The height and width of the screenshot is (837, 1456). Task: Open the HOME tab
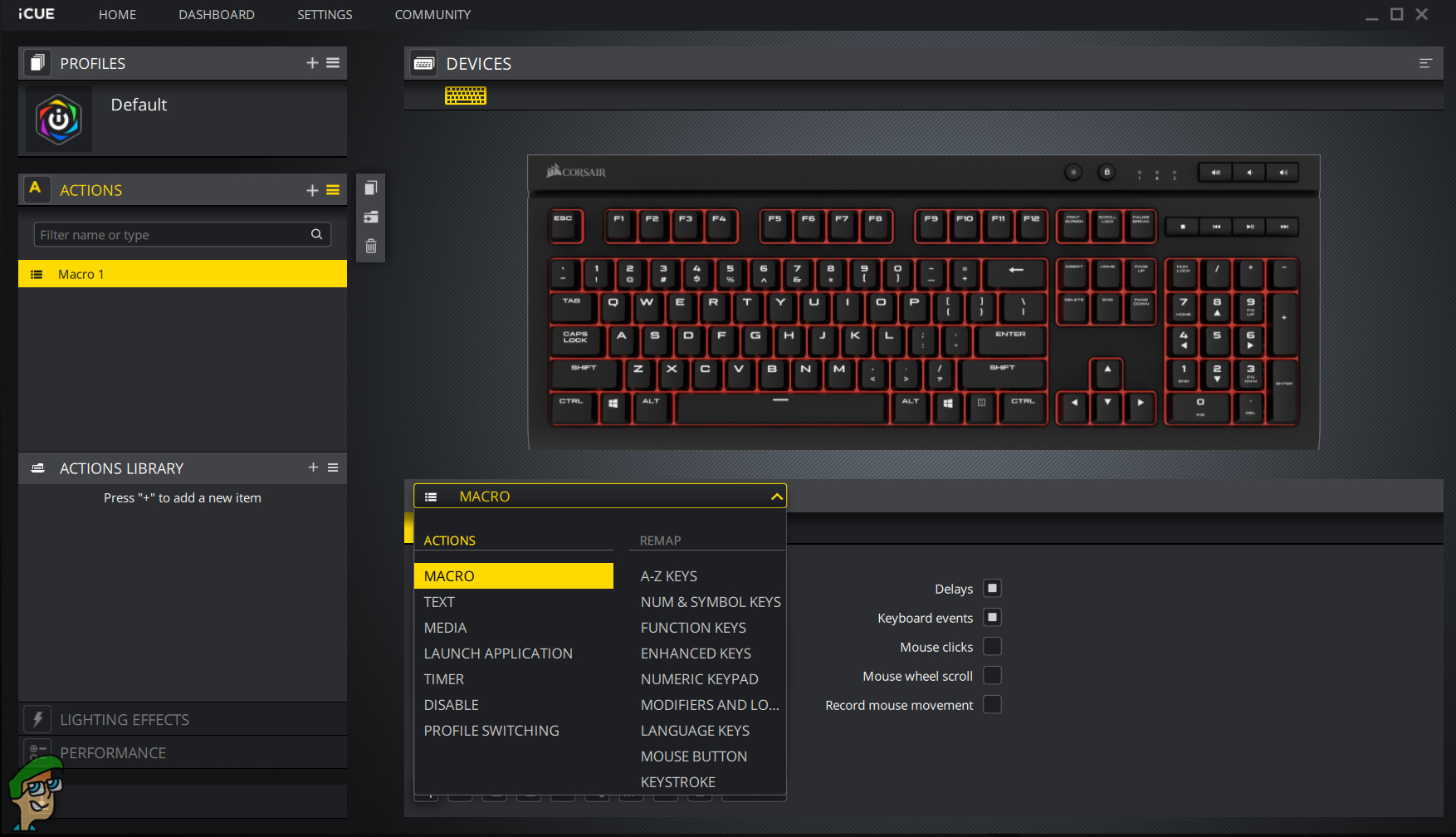pyautogui.click(x=117, y=14)
